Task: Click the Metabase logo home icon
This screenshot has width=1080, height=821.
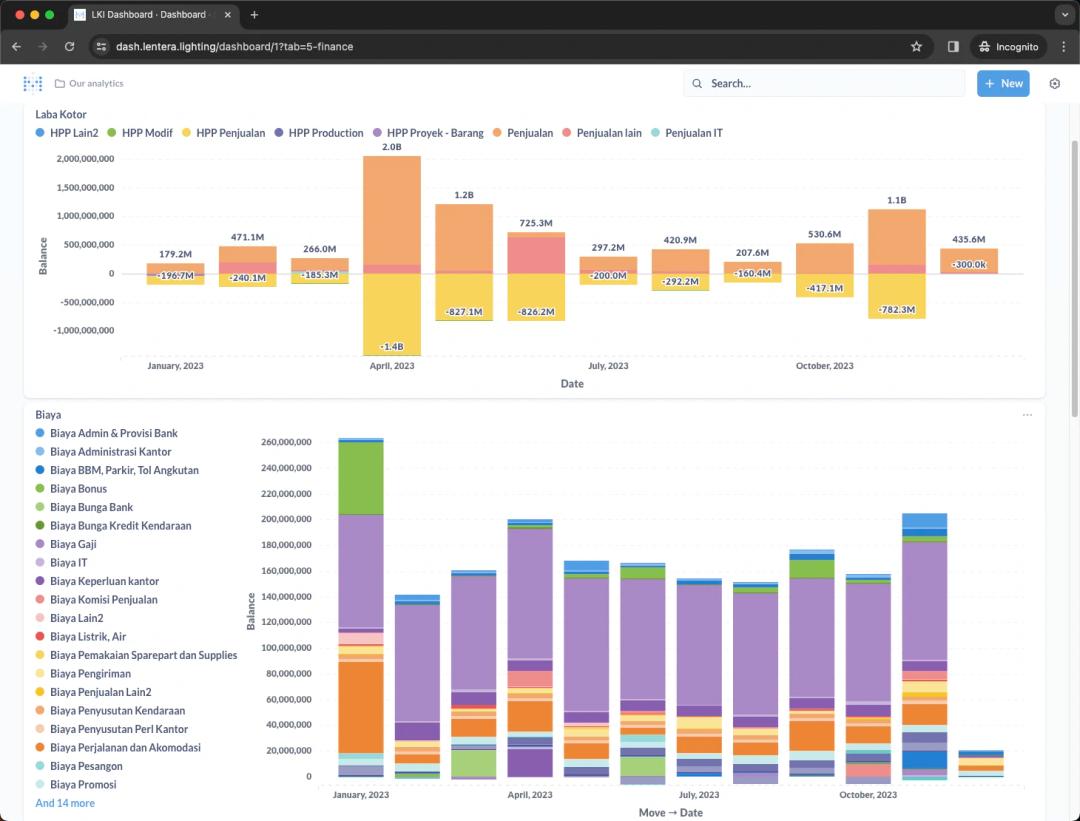Action: (33, 84)
